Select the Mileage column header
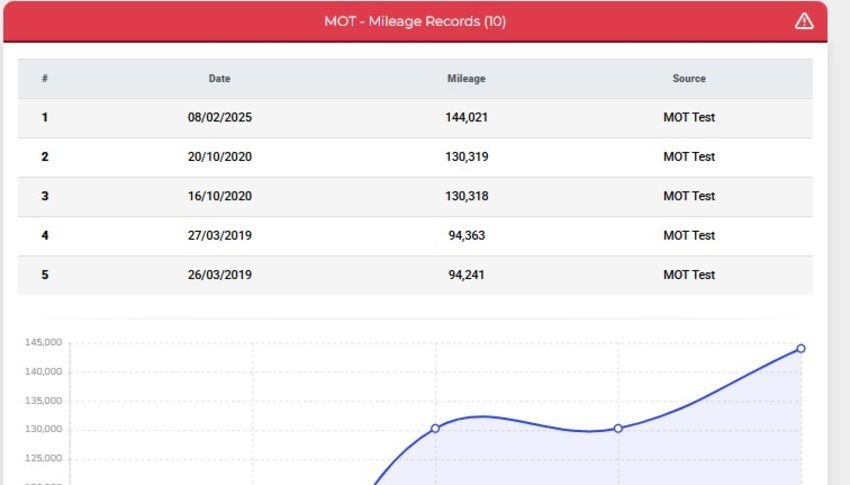 (x=466, y=79)
